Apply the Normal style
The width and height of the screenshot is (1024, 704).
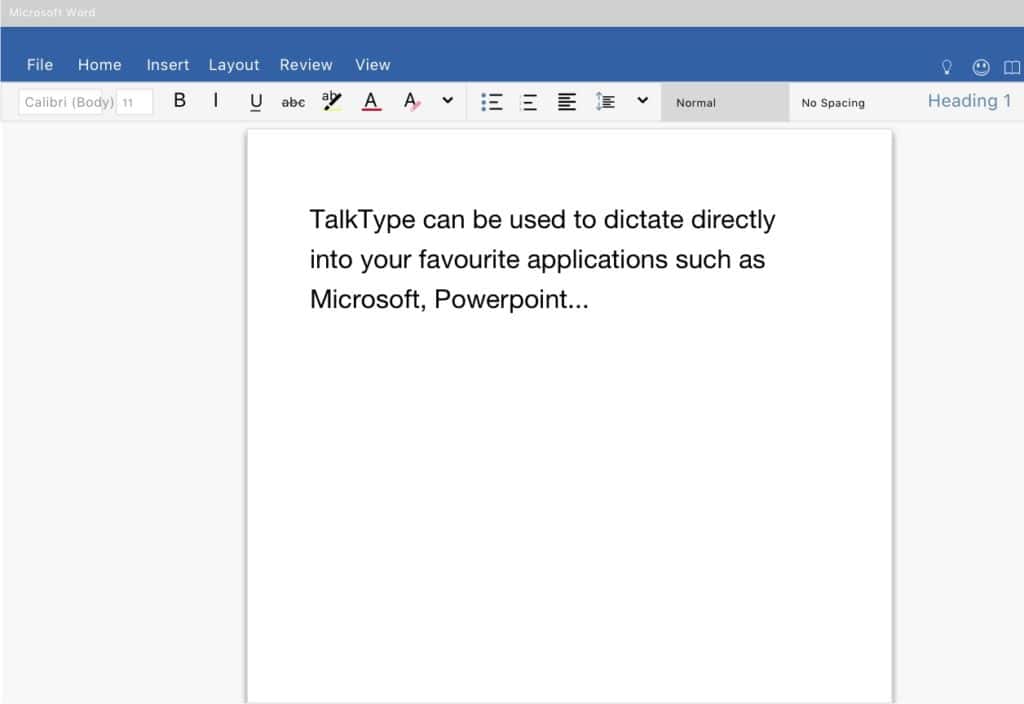[725, 103]
